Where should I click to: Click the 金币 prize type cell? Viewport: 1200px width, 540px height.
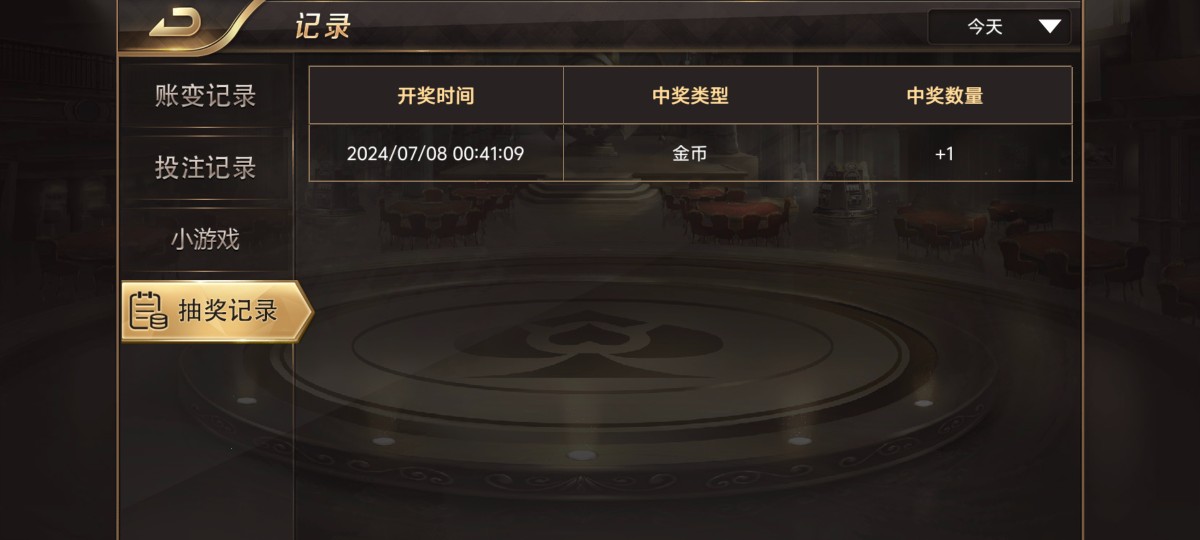click(x=690, y=153)
